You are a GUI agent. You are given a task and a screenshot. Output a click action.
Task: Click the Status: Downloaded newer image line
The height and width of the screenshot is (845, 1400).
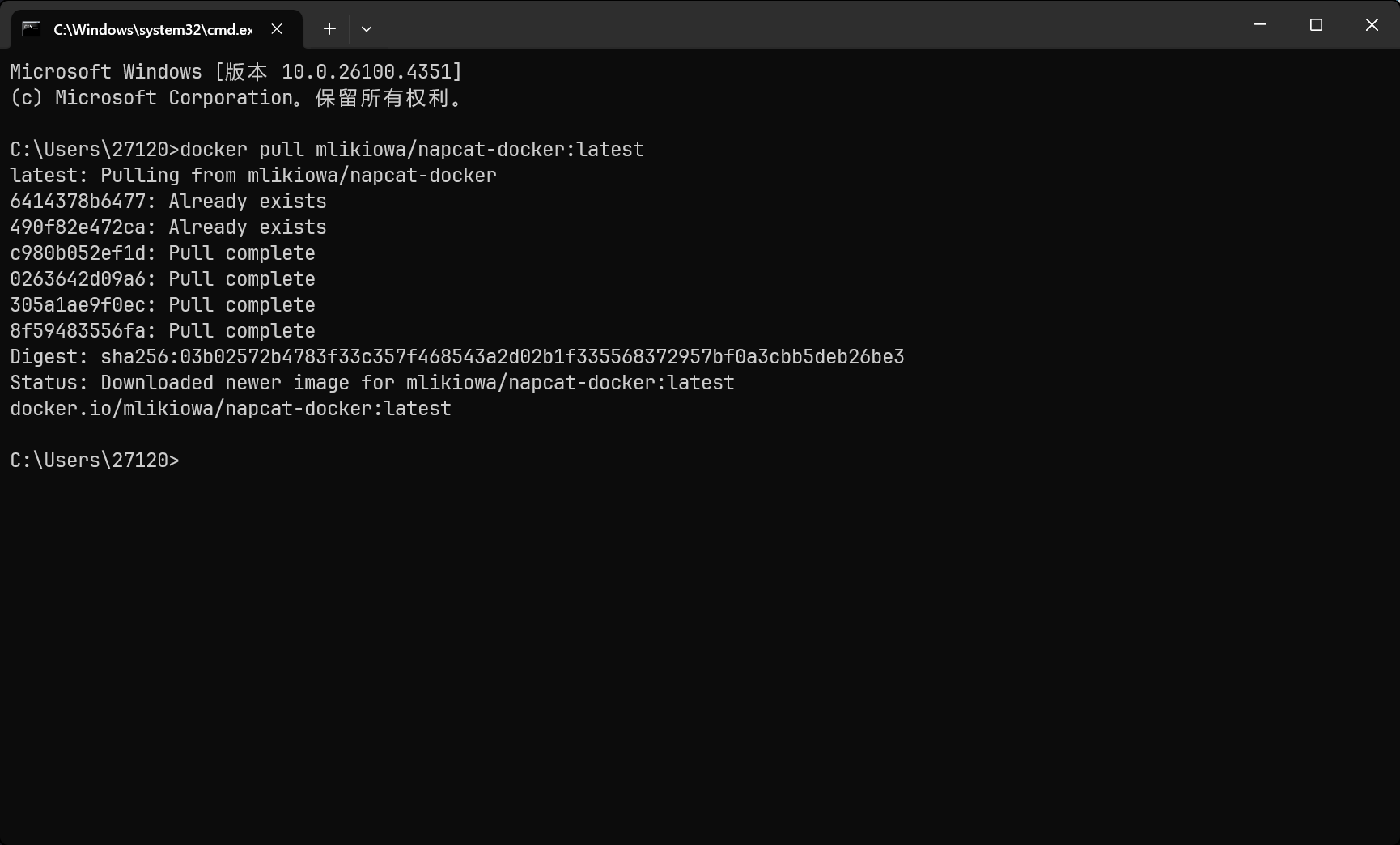click(x=372, y=382)
